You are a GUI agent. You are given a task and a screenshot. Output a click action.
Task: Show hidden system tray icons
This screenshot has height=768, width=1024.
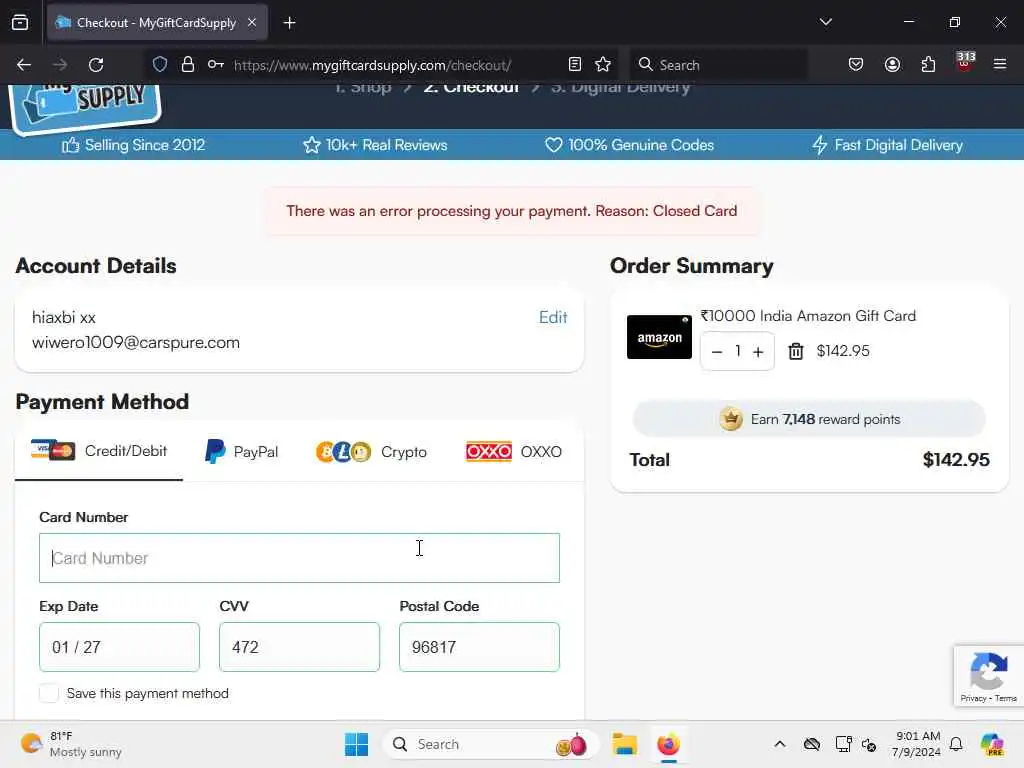tap(780, 744)
